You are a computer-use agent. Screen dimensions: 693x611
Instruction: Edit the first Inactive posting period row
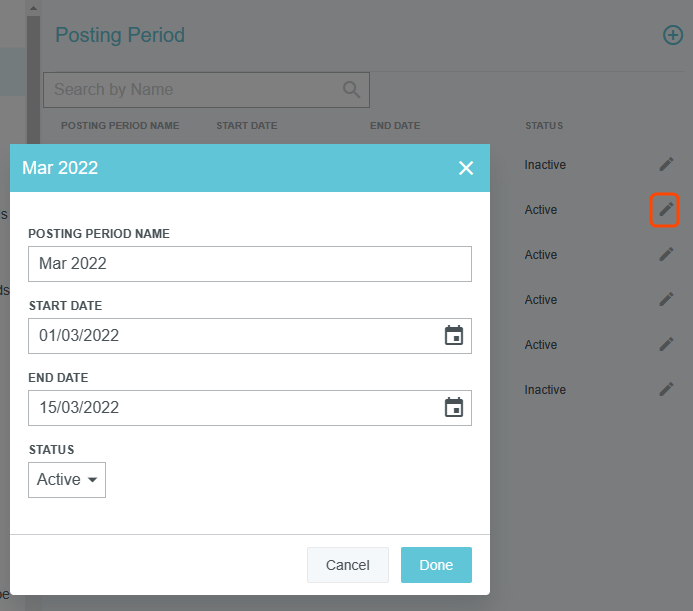(x=666, y=164)
